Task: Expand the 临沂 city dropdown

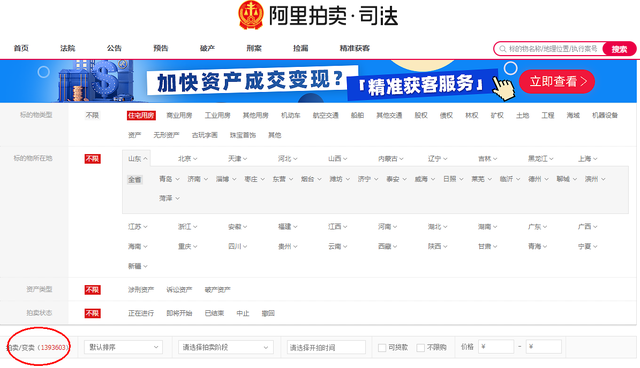Action: pyautogui.click(x=510, y=179)
